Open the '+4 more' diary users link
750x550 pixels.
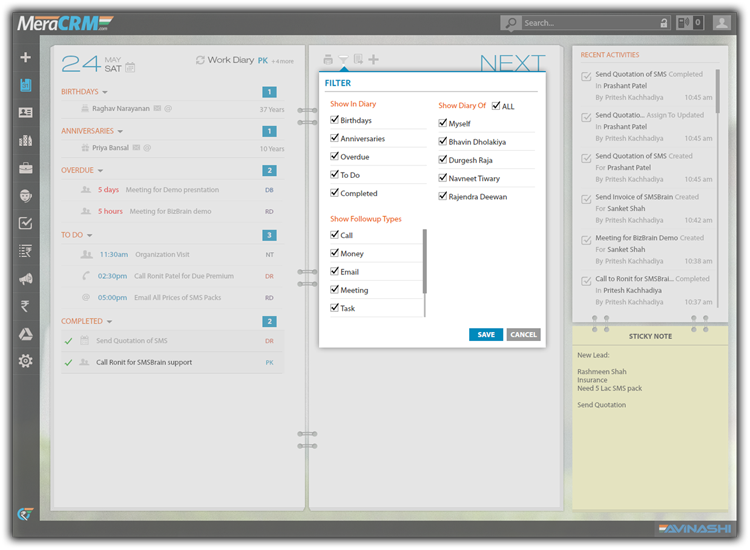coord(283,61)
